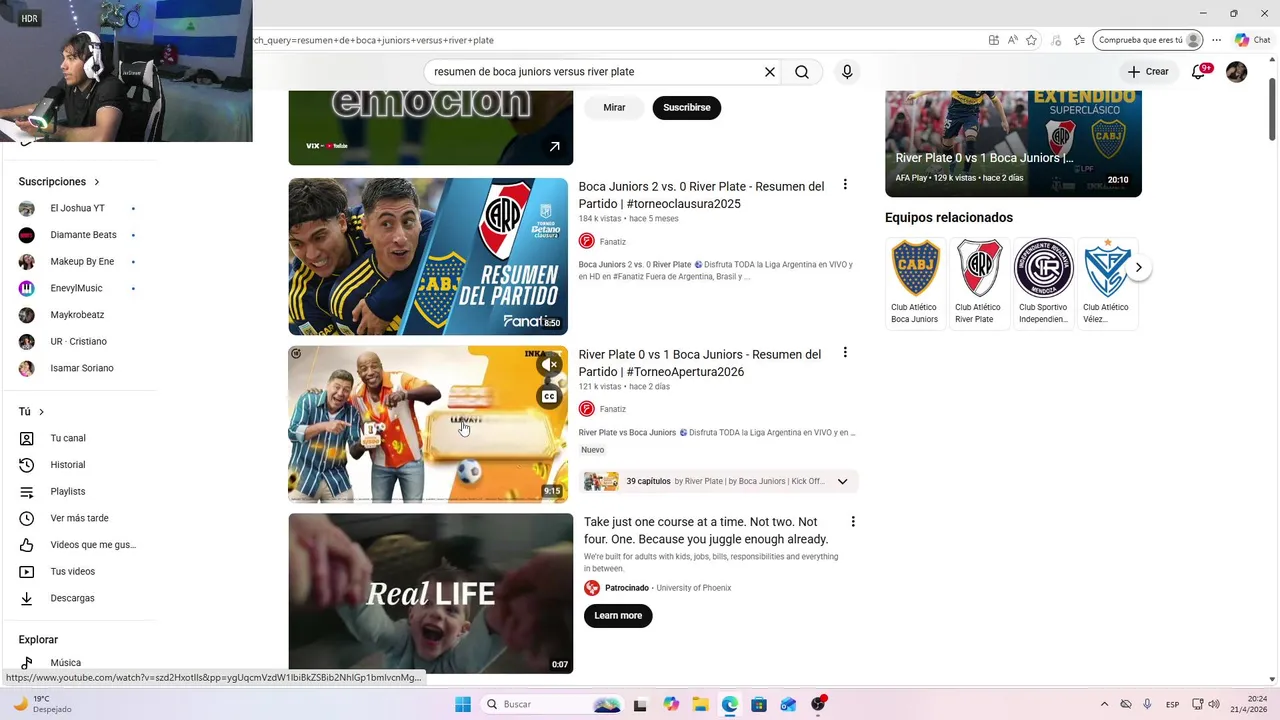The width and height of the screenshot is (1280, 720).
Task: Open EnevylMusic subscription
Action: [x=78, y=288]
